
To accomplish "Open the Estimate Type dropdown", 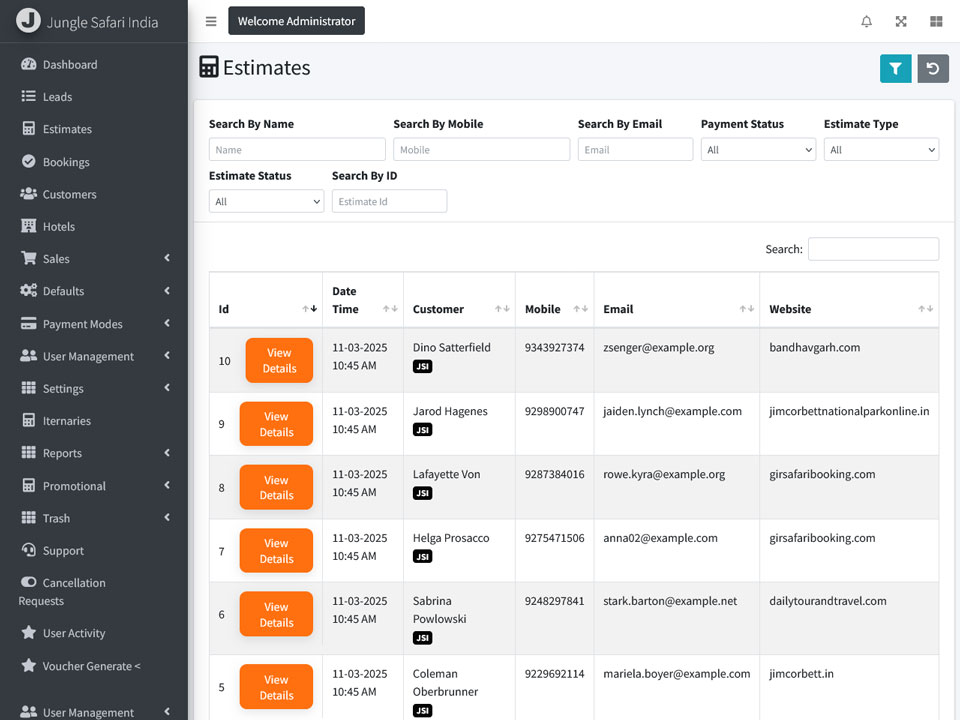I will [881, 149].
